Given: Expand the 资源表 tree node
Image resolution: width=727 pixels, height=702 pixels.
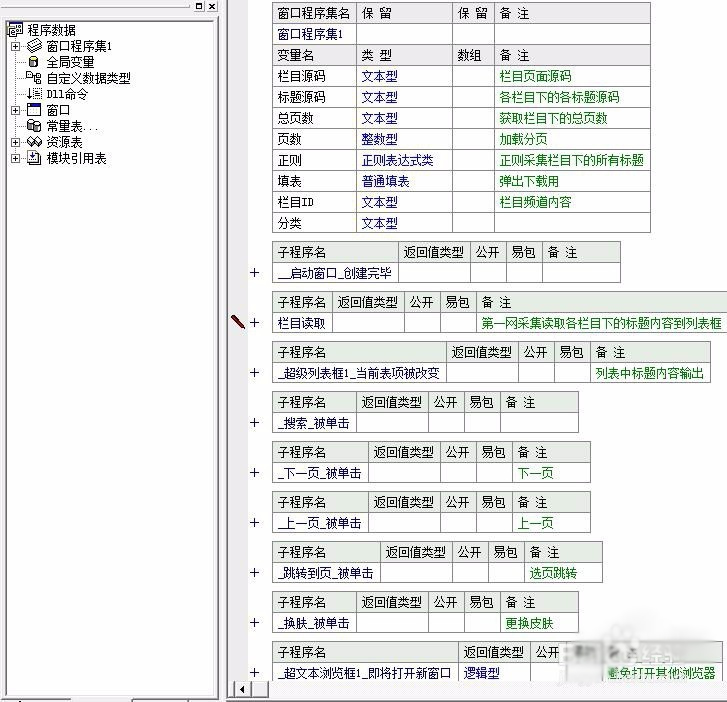Looking at the screenshot, I should pyautogui.click(x=15, y=142).
